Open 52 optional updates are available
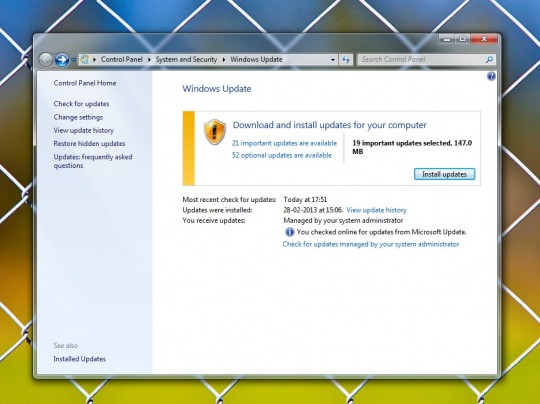Screen dimensions: 540x404 [282, 155]
